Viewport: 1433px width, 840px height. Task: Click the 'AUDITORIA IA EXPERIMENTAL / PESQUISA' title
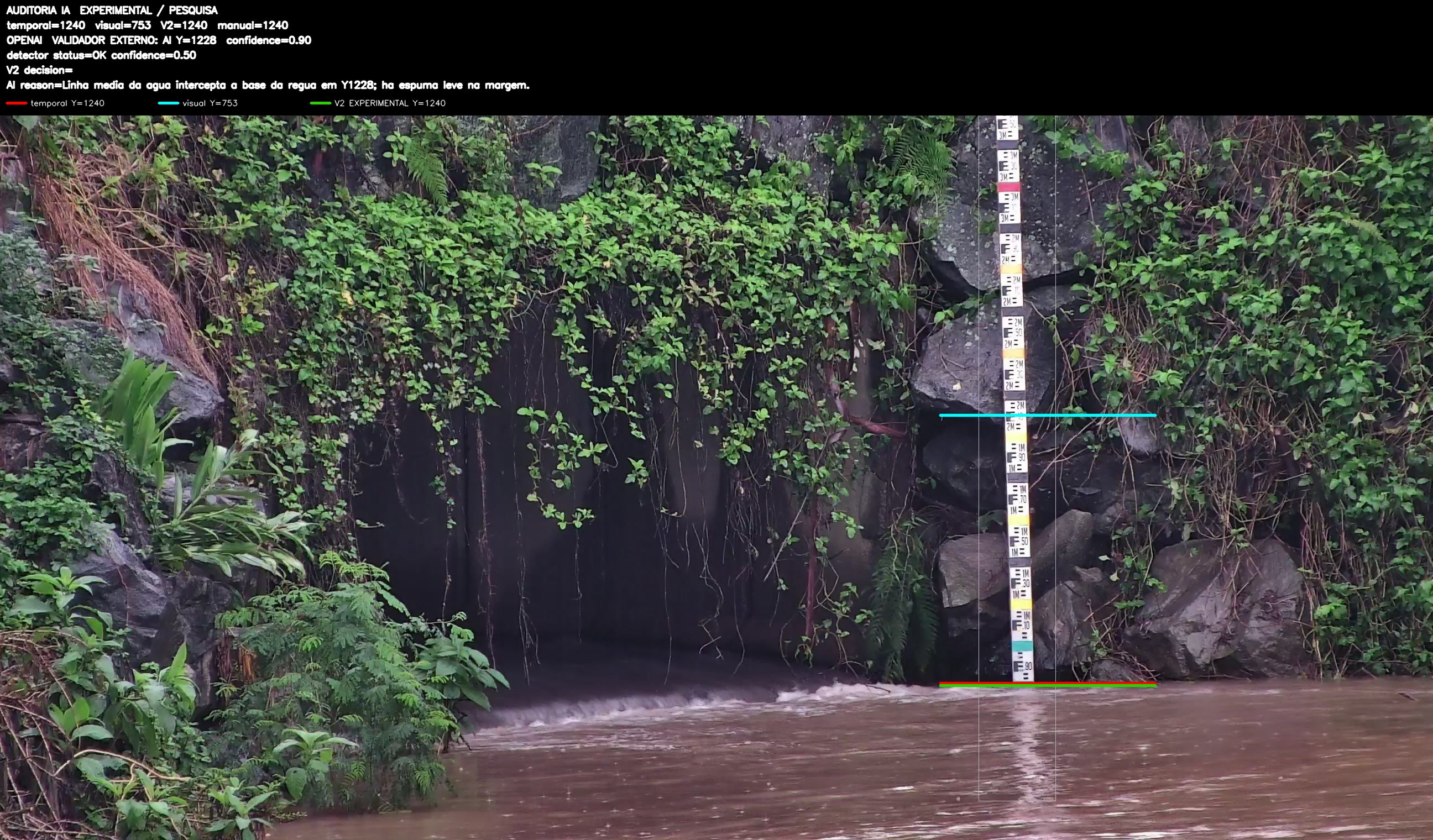tap(112, 11)
